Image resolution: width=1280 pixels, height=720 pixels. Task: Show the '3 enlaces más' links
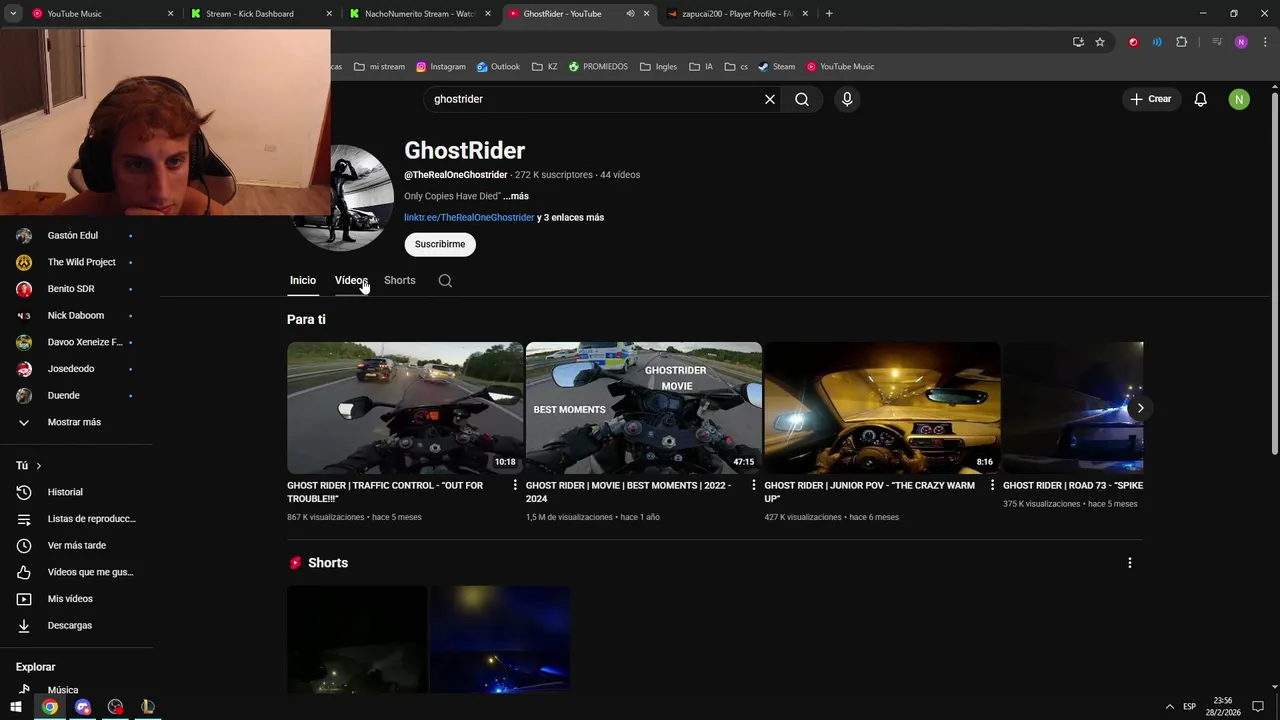570,217
